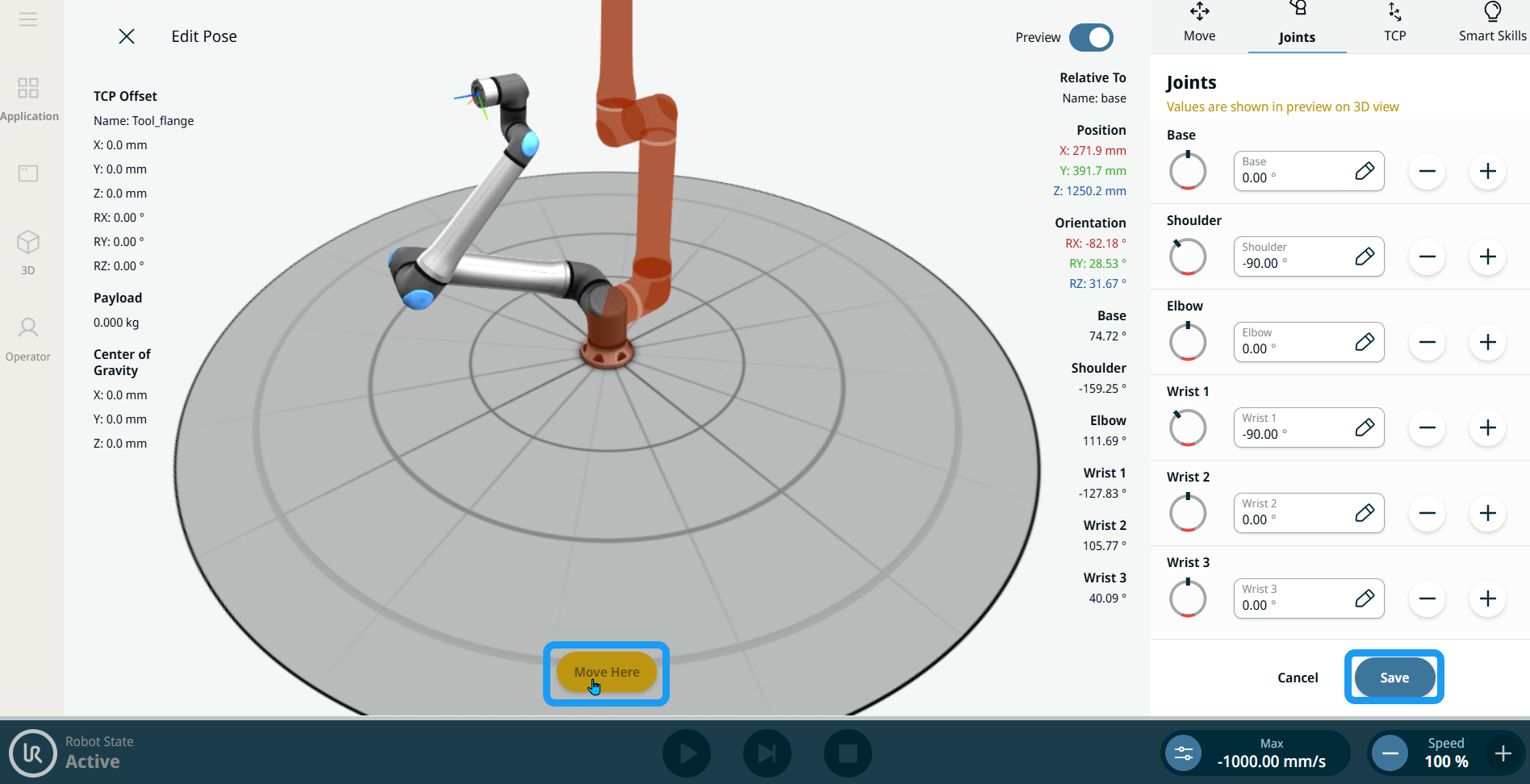Image resolution: width=1530 pixels, height=784 pixels.
Task: Decrease the Elbow joint angle with minus
Action: click(x=1427, y=342)
